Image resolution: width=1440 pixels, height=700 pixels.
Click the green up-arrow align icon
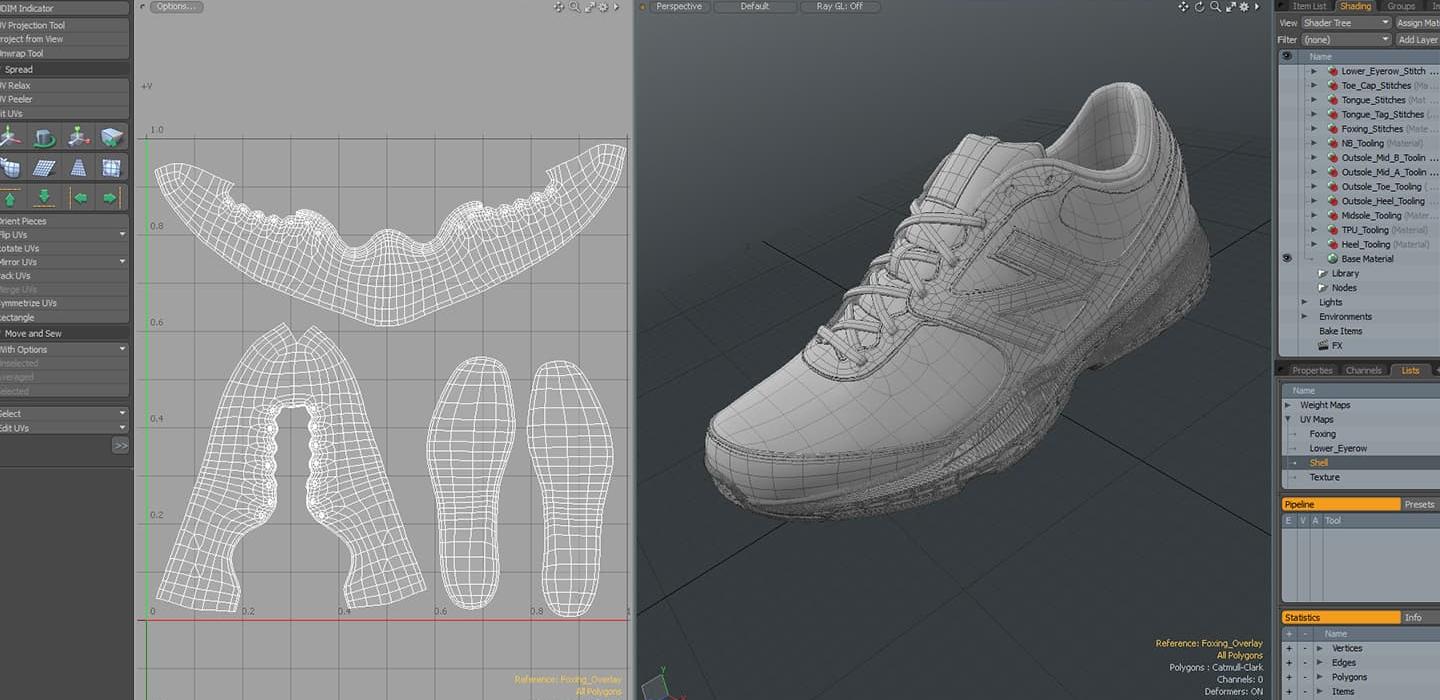click(x=11, y=197)
